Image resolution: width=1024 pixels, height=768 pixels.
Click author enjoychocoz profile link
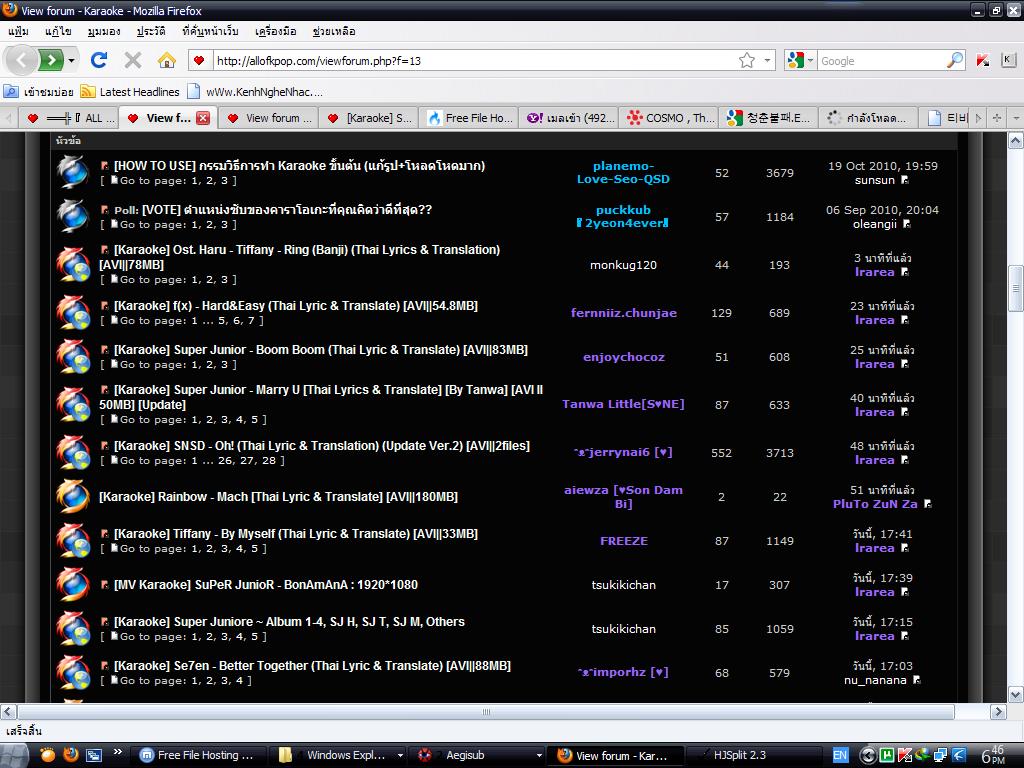624,357
